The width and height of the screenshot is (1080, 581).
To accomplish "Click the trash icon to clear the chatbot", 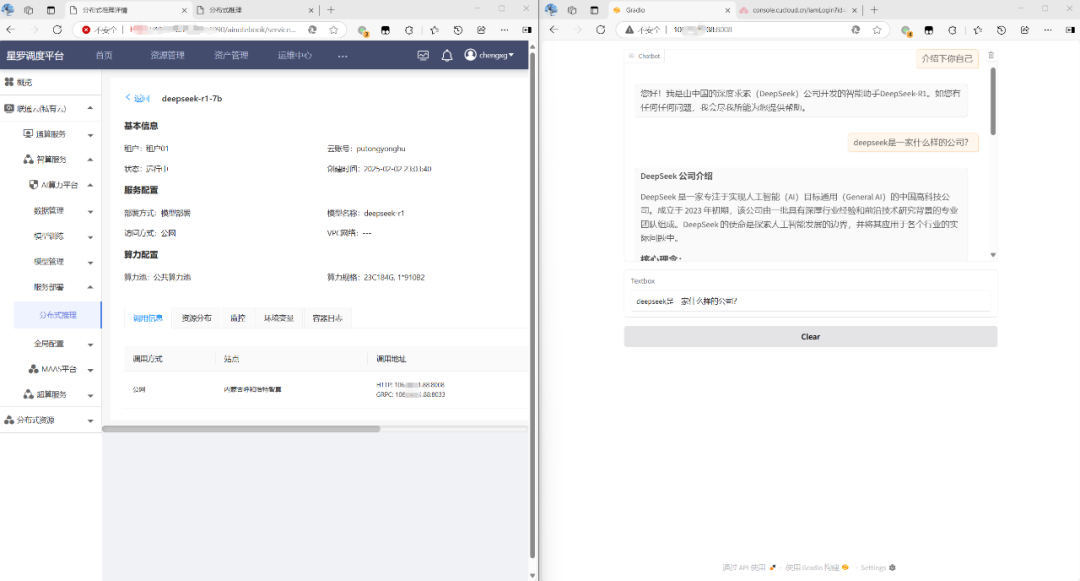I will point(991,55).
